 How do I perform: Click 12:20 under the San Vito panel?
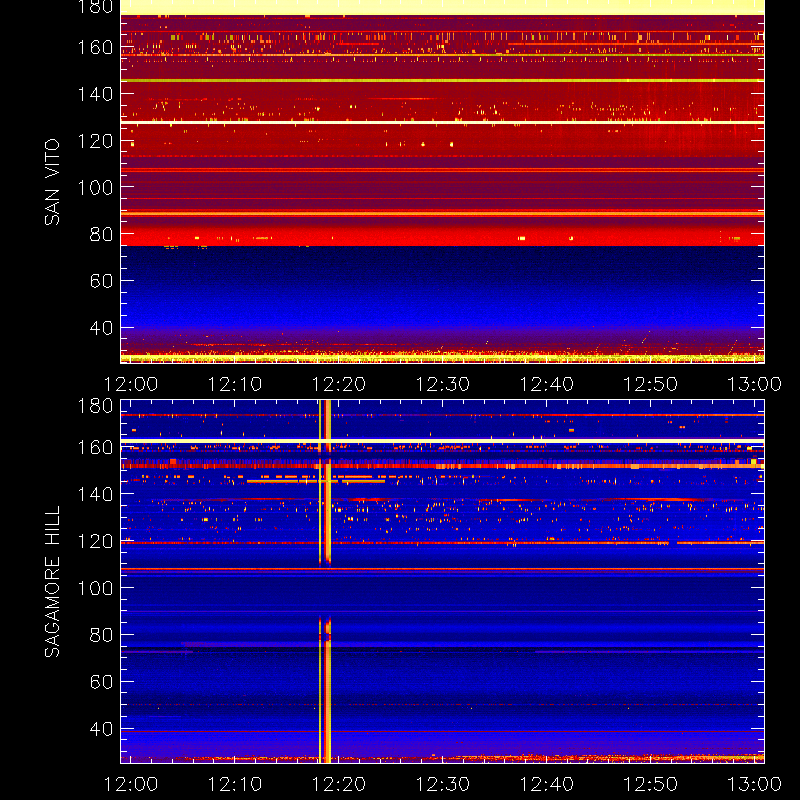pos(339,384)
